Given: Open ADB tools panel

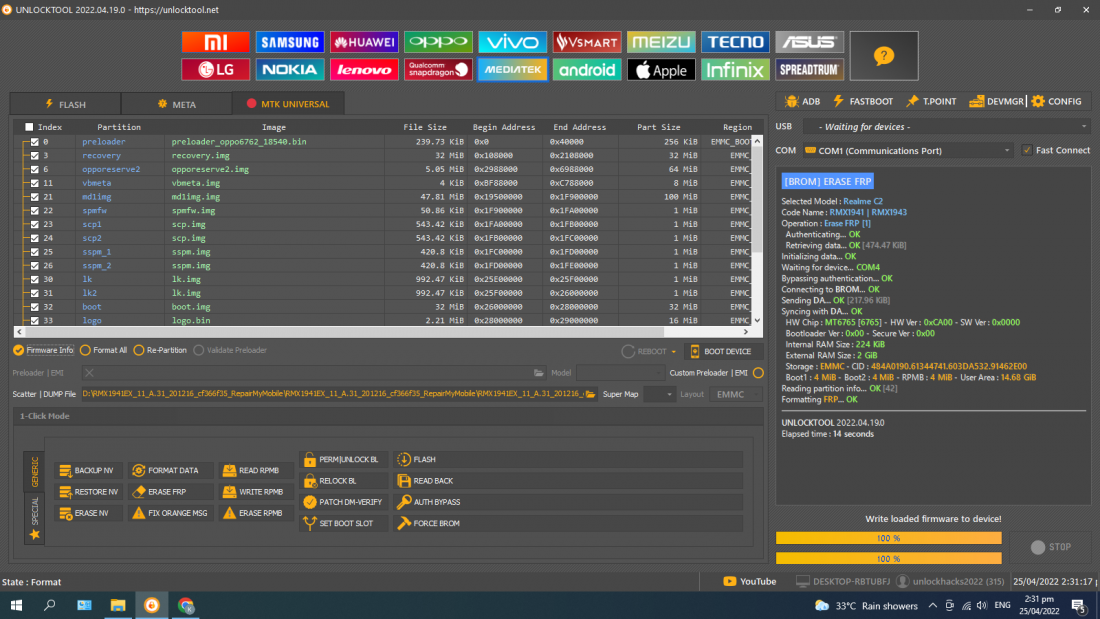Looking at the screenshot, I should 803,101.
